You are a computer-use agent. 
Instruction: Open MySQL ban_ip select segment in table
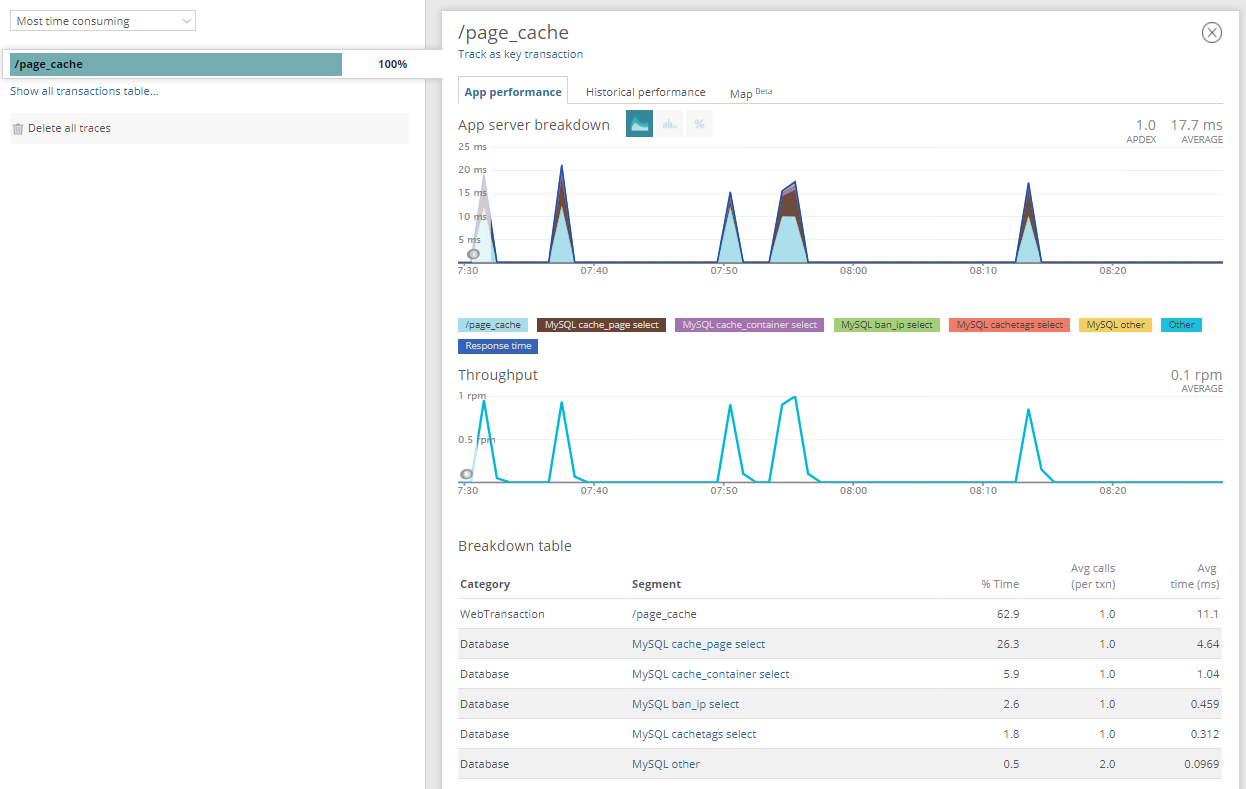click(685, 704)
